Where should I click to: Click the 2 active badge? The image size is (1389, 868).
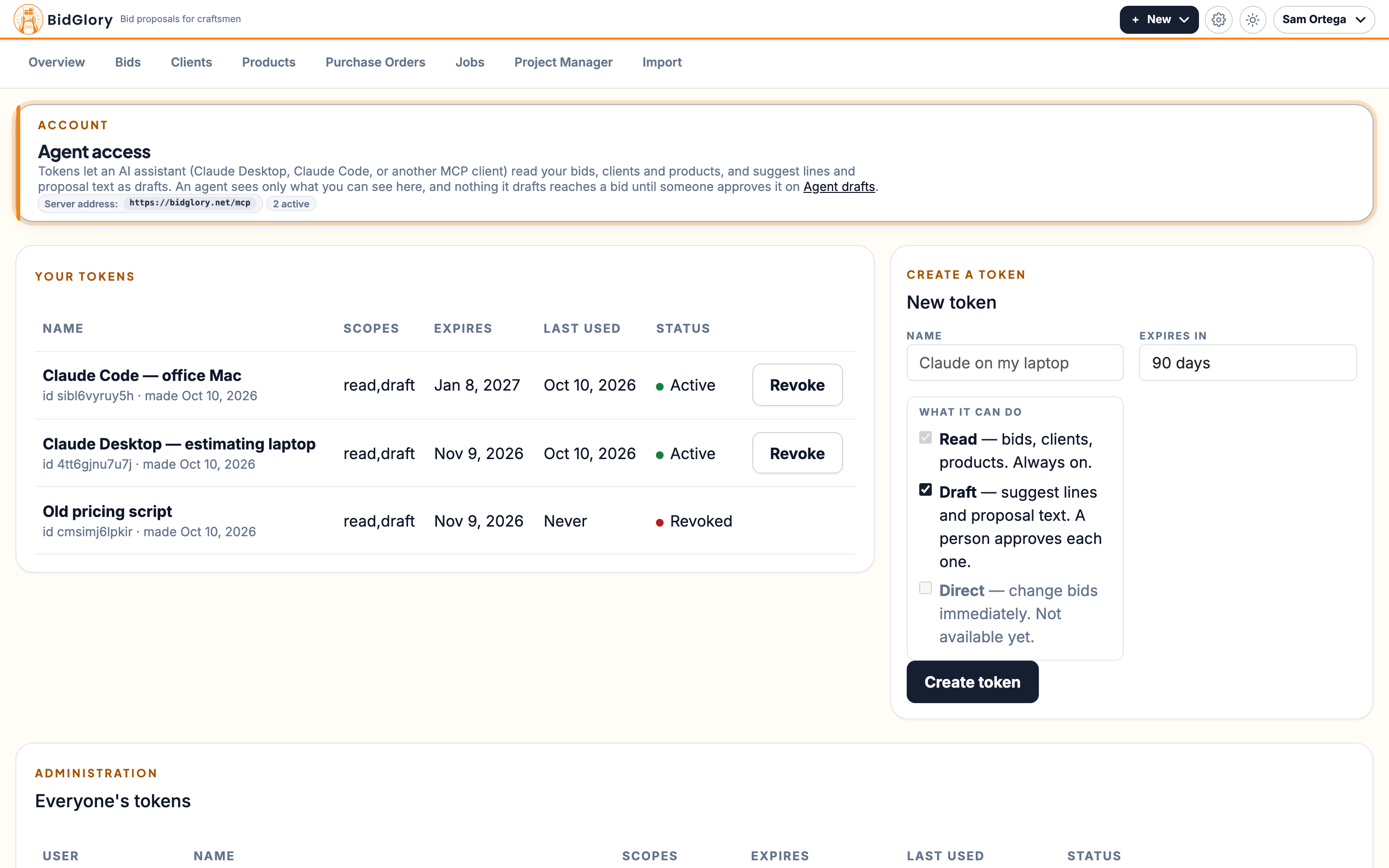point(291,204)
